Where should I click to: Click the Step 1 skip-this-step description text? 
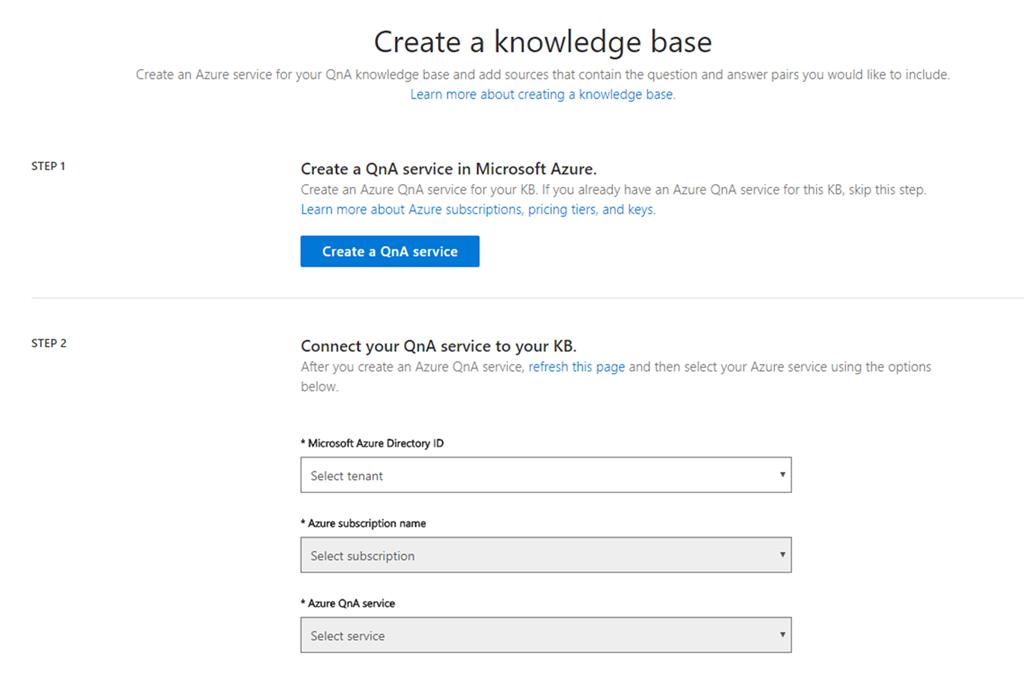613,190
